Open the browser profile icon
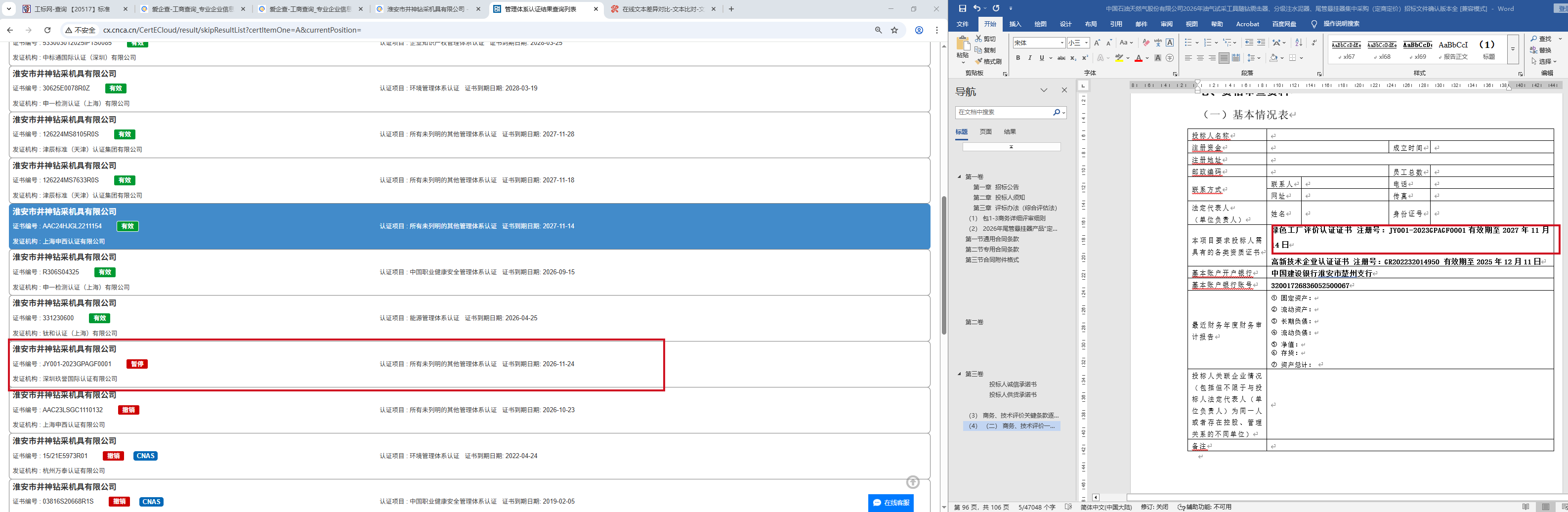Image resolution: width=1568 pixels, height=512 pixels. pyautogui.click(x=919, y=30)
